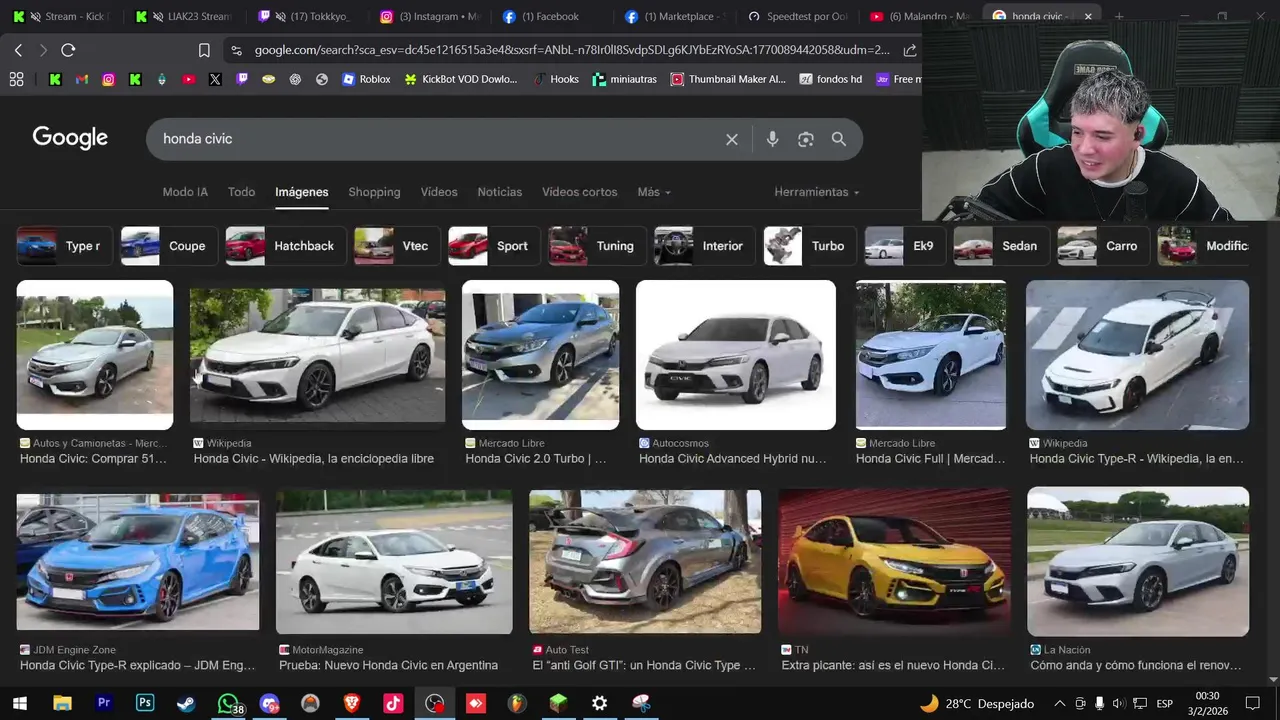Filter images by the Sport chip
This screenshot has height=720, width=1280.
click(x=494, y=246)
